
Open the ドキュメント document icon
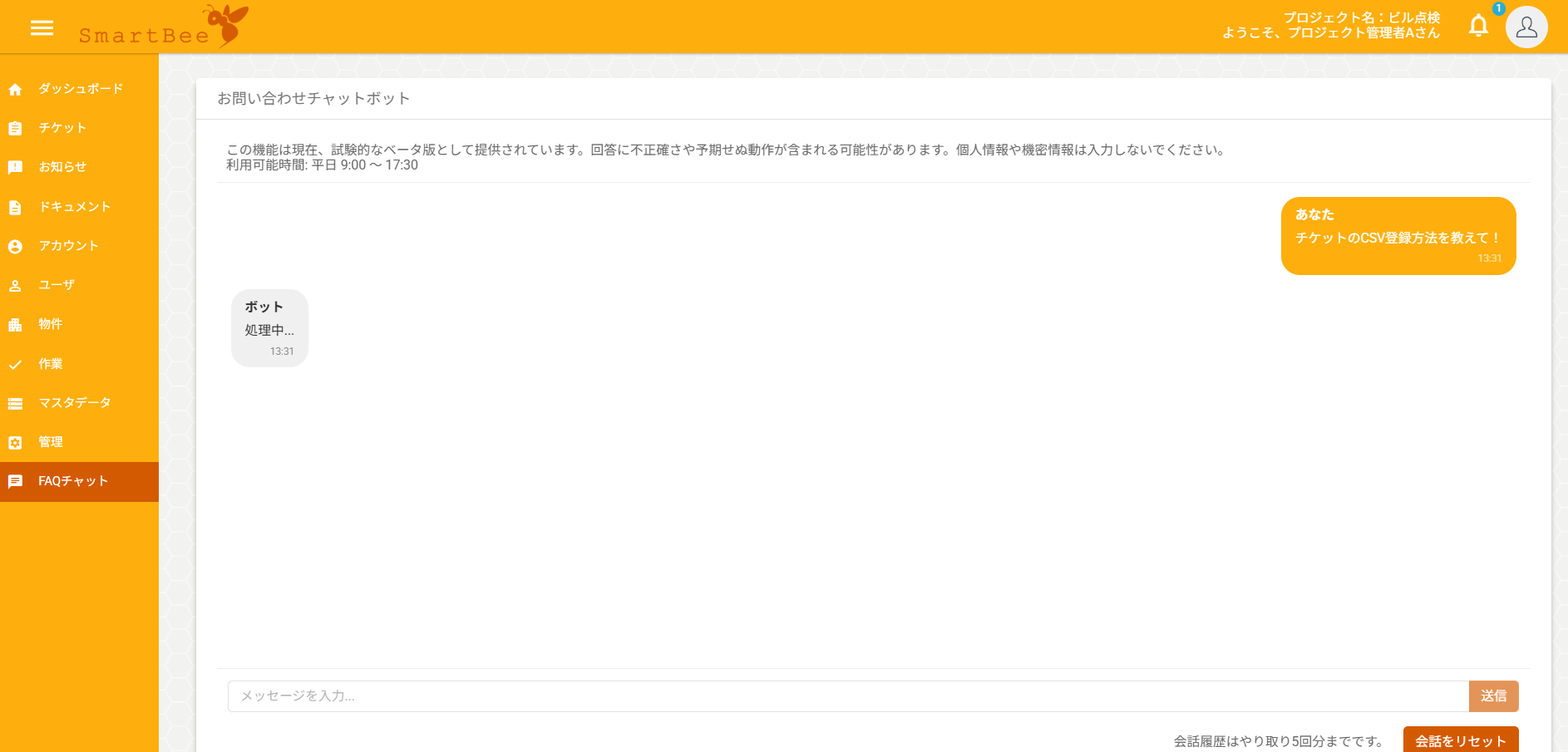(x=15, y=206)
